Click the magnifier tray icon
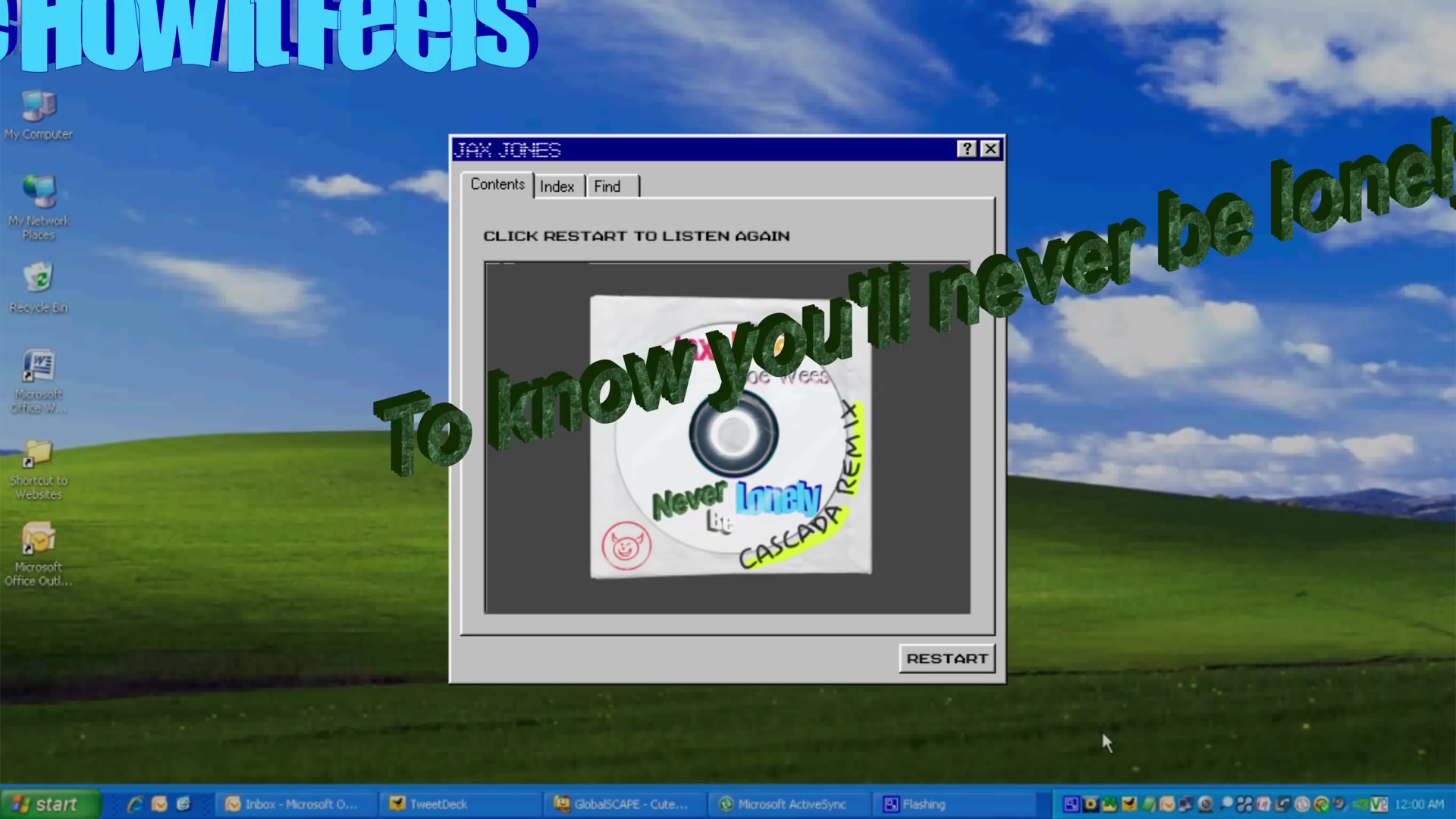This screenshot has width=1456, height=819. [1225, 804]
